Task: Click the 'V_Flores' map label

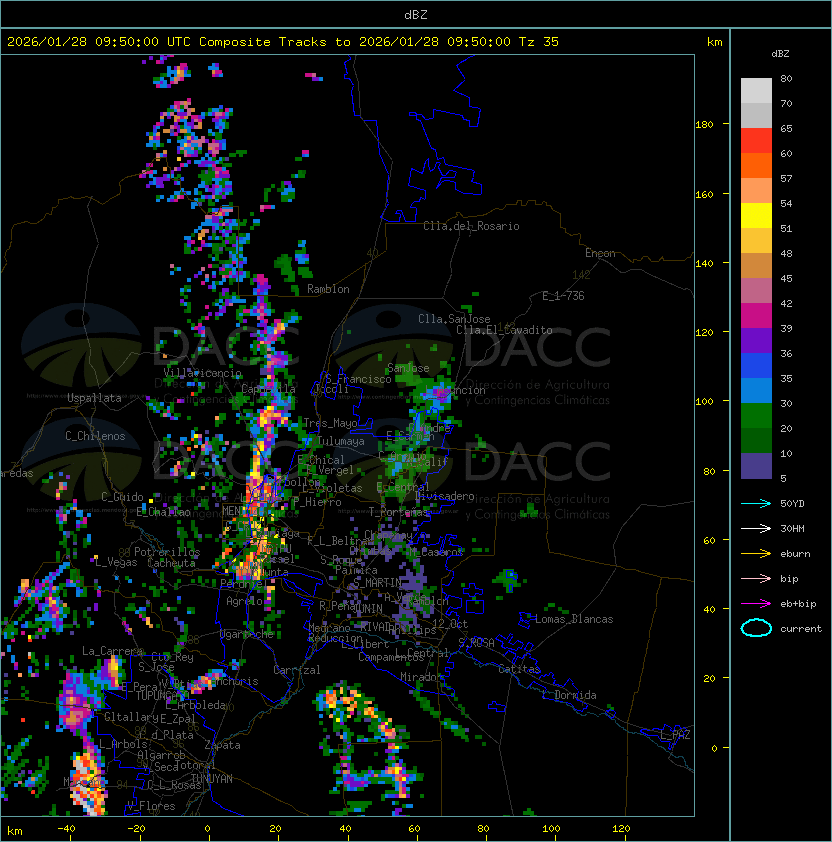Action: click(x=151, y=806)
